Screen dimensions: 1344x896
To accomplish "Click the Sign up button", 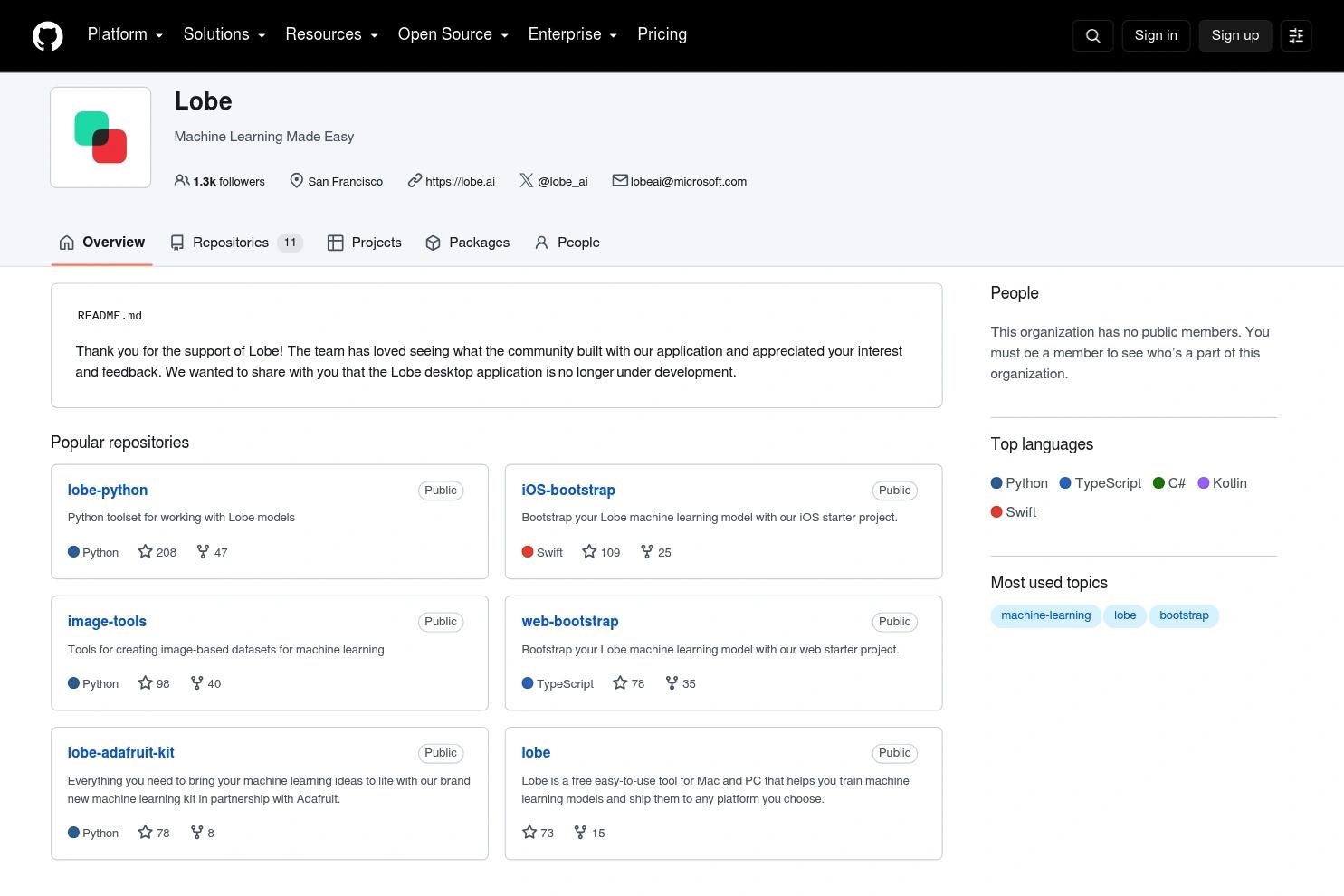I will (x=1235, y=35).
